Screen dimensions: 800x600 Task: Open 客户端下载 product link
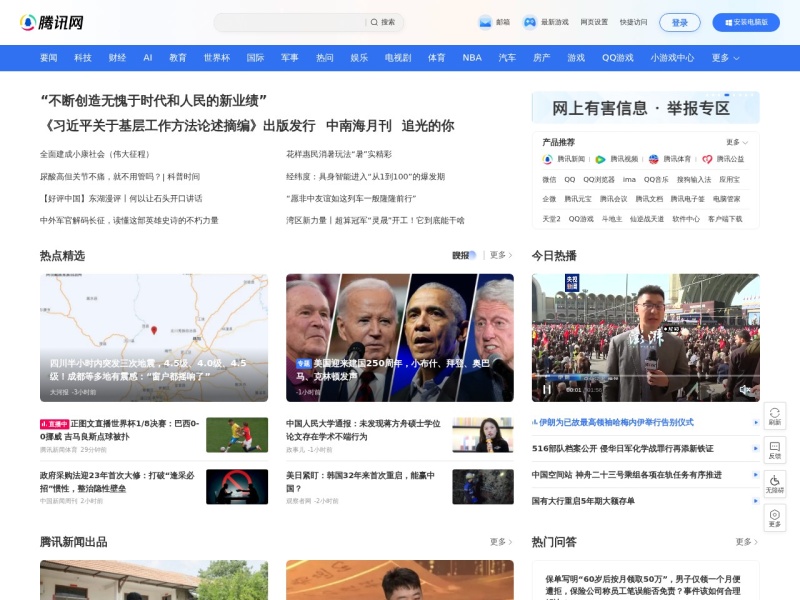(x=725, y=219)
